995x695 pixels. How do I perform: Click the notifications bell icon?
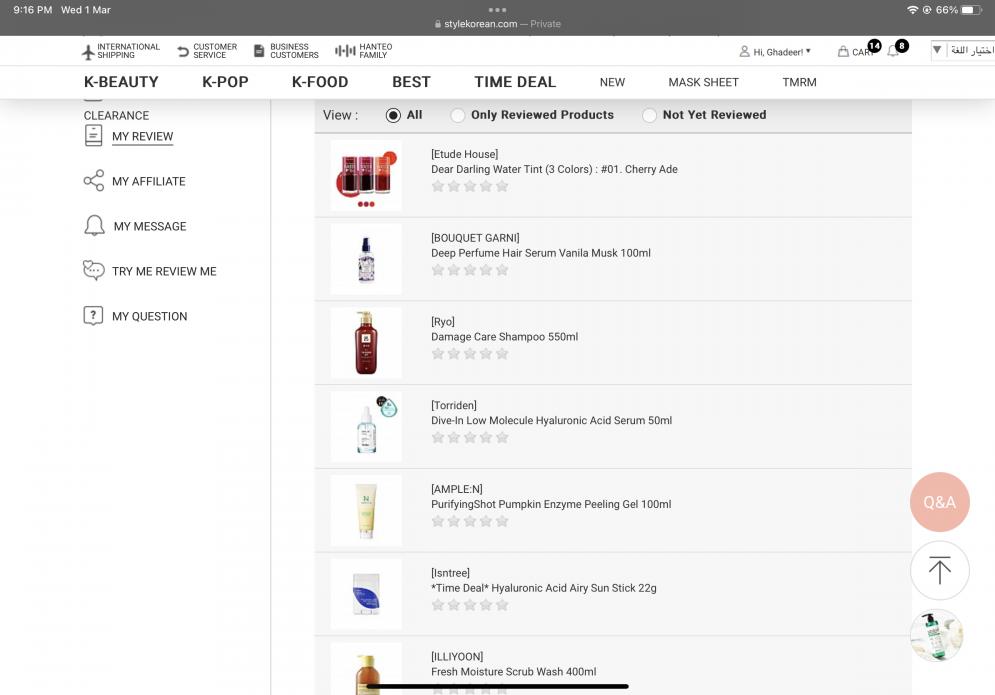(x=893, y=51)
